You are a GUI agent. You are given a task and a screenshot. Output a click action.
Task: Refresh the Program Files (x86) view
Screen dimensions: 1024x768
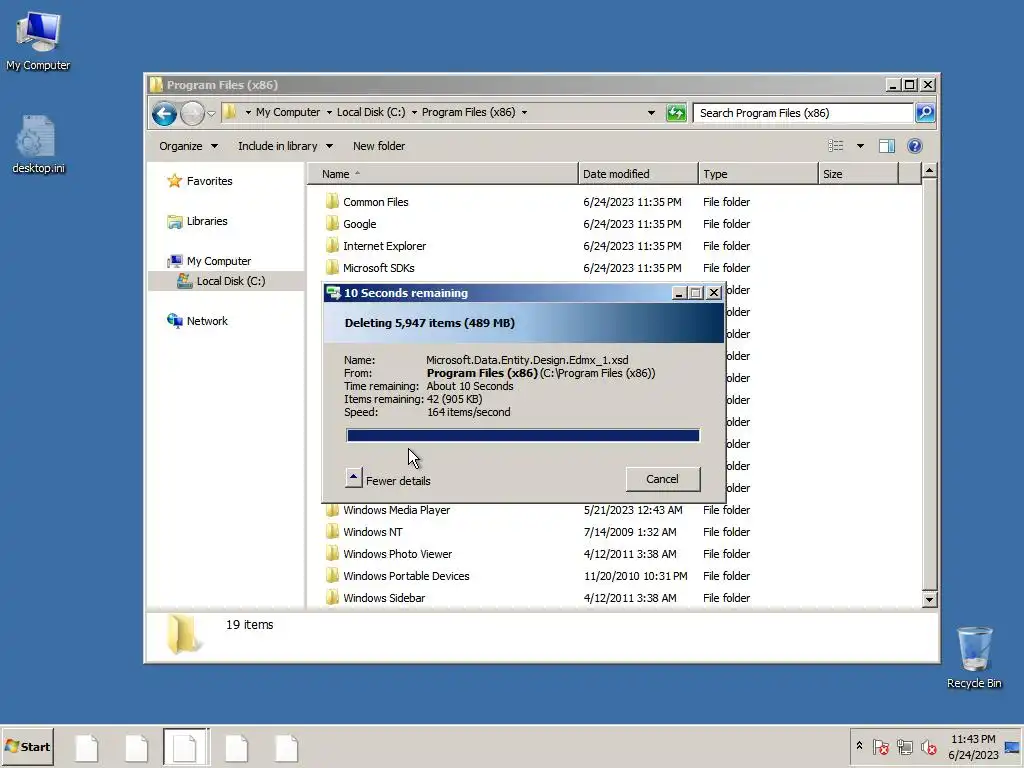[676, 113]
